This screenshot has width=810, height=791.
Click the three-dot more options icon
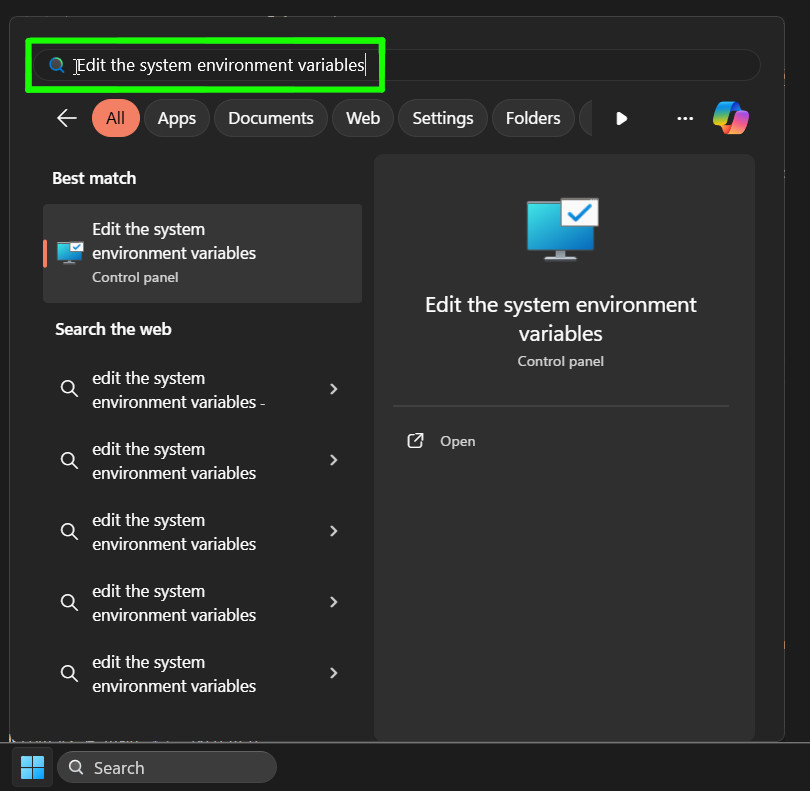[x=685, y=118]
